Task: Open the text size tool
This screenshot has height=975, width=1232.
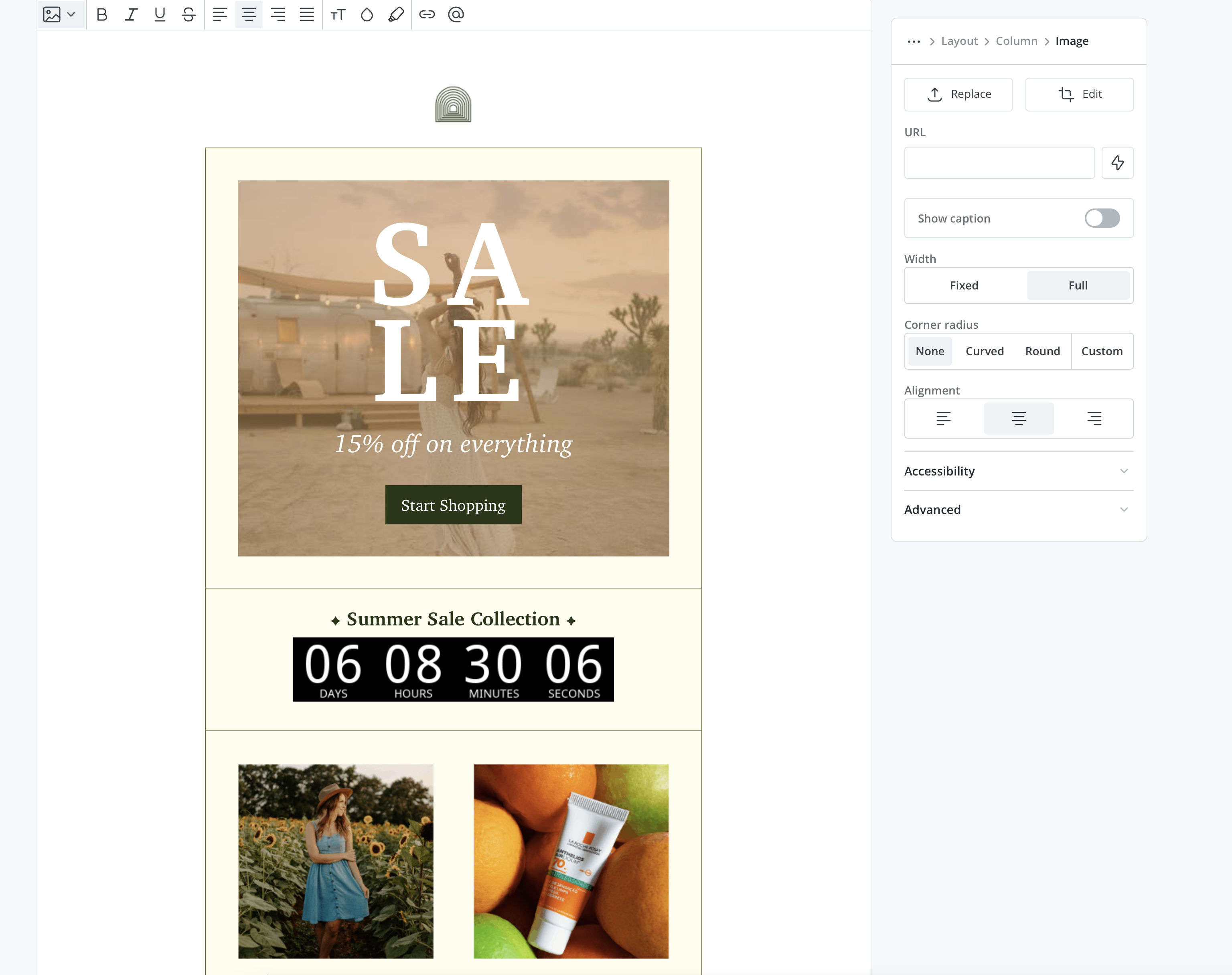Action: click(338, 15)
